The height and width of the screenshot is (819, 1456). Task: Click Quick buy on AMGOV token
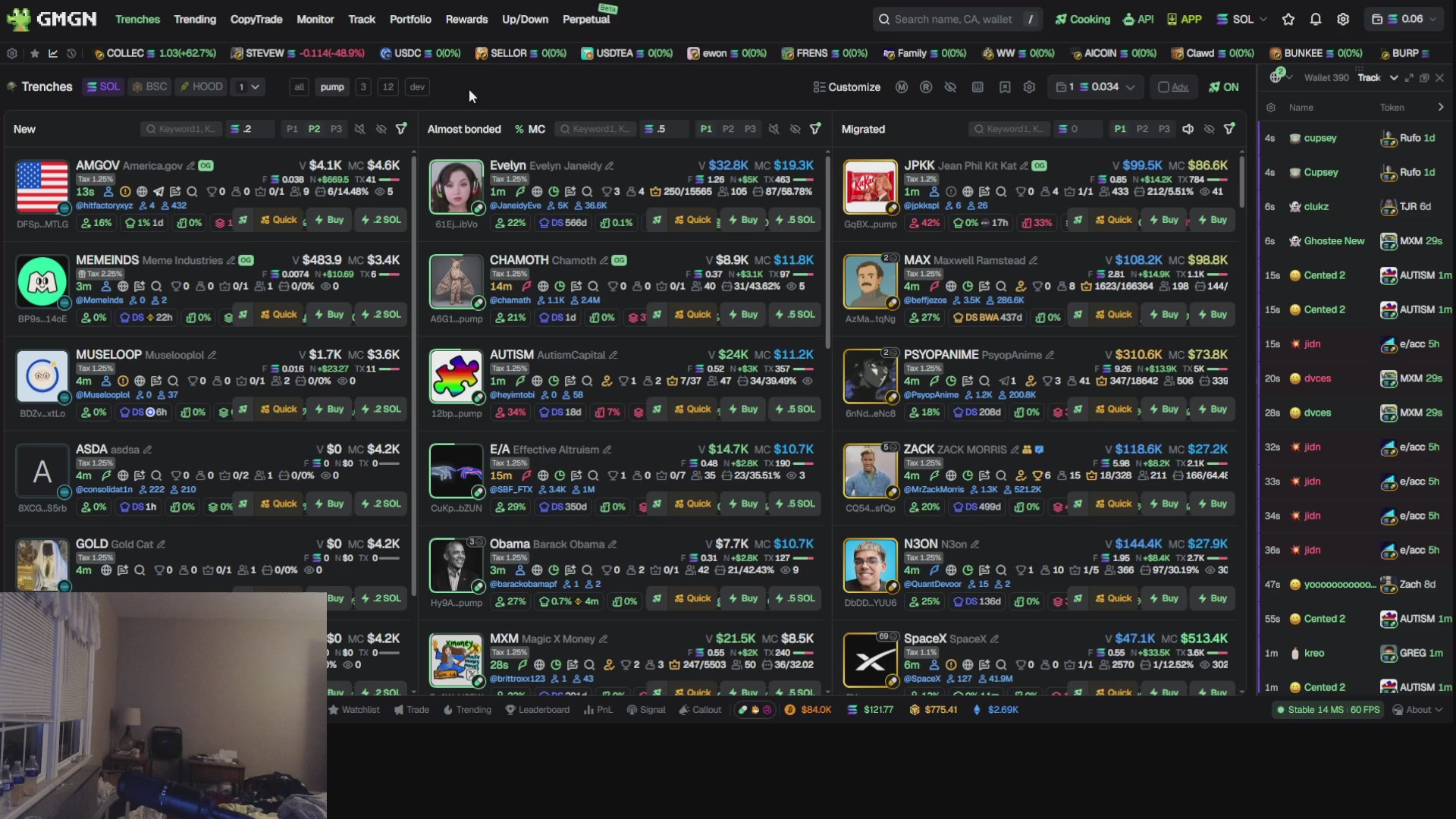pyautogui.click(x=278, y=220)
